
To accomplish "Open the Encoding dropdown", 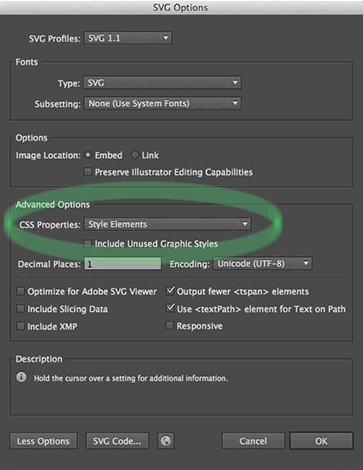I will [x=263, y=264].
